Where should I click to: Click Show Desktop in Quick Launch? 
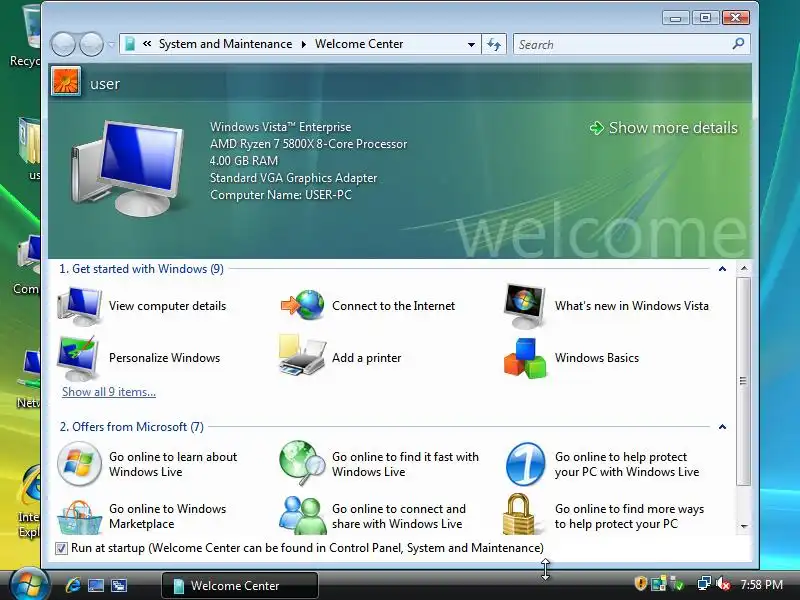coord(96,585)
